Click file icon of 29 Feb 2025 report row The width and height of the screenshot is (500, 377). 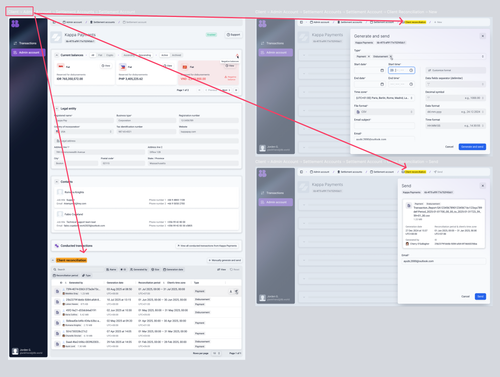[x=57, y=344]
